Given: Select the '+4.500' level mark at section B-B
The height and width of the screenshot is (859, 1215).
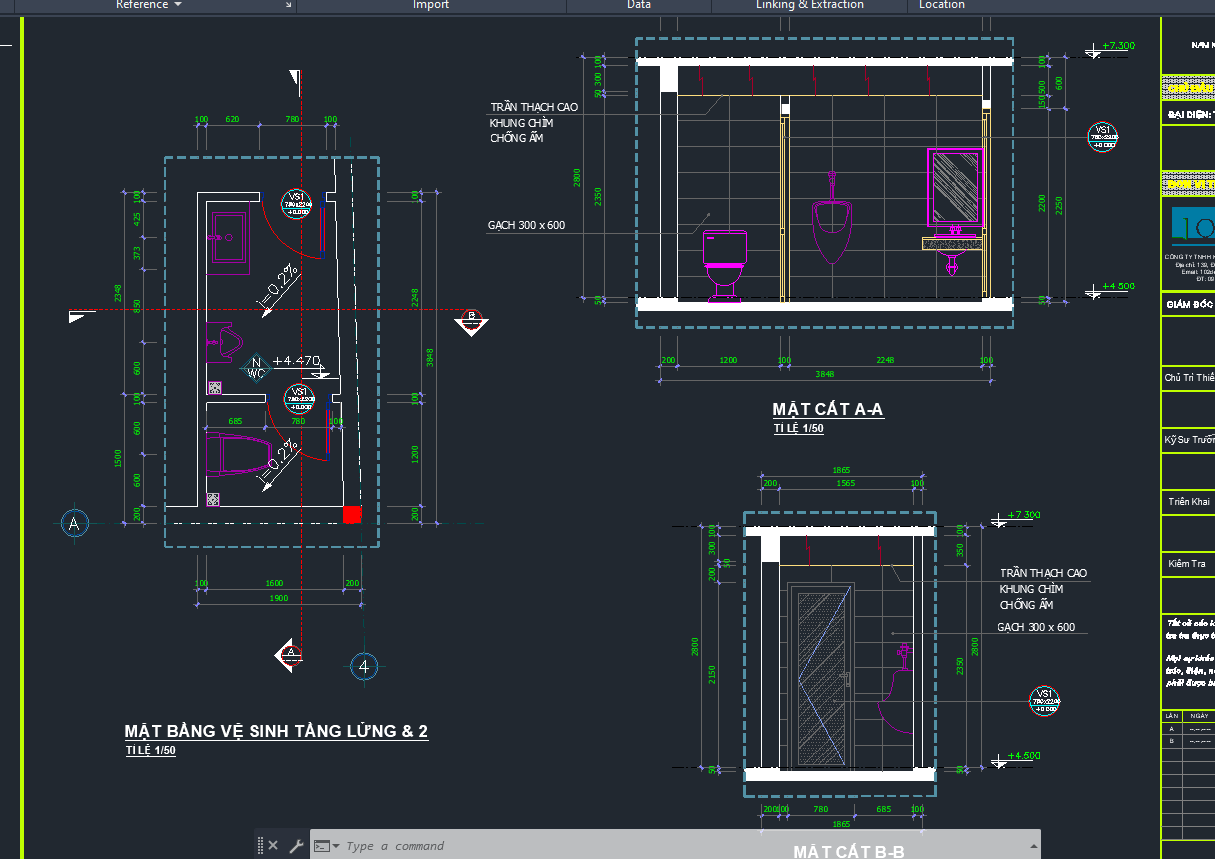Looking at the screenshot, I should [1025, 755].
